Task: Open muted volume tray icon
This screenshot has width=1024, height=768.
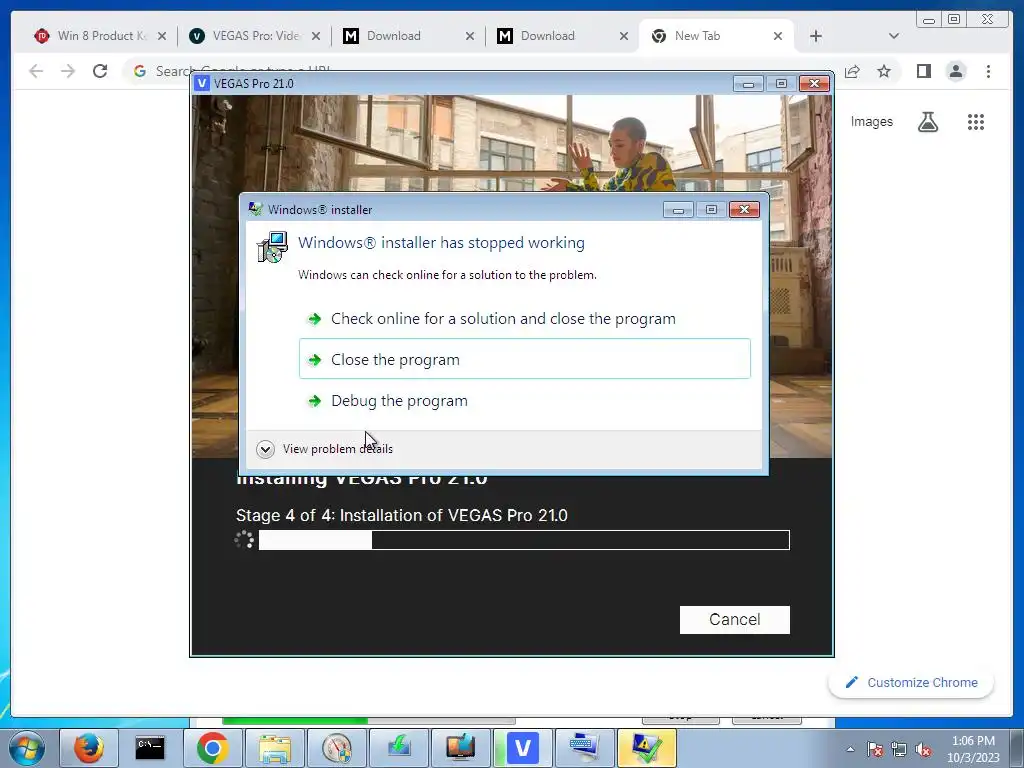Action: [x=923, y=749]
